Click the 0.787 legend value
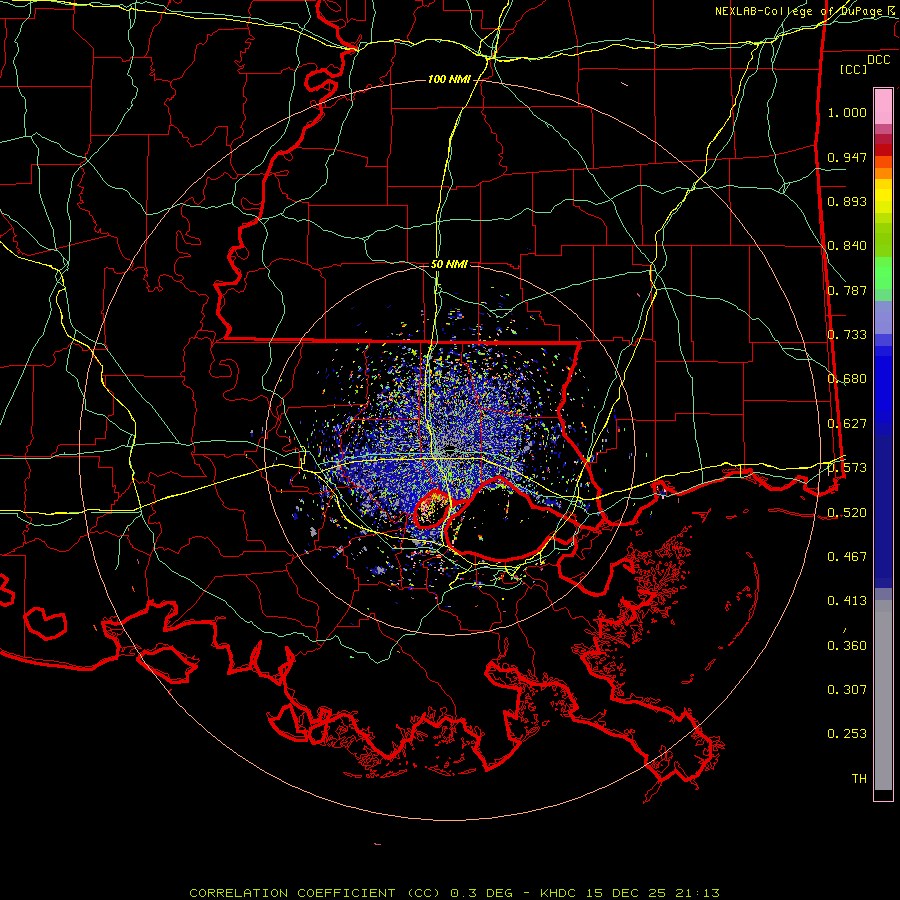 click(847, 290)
